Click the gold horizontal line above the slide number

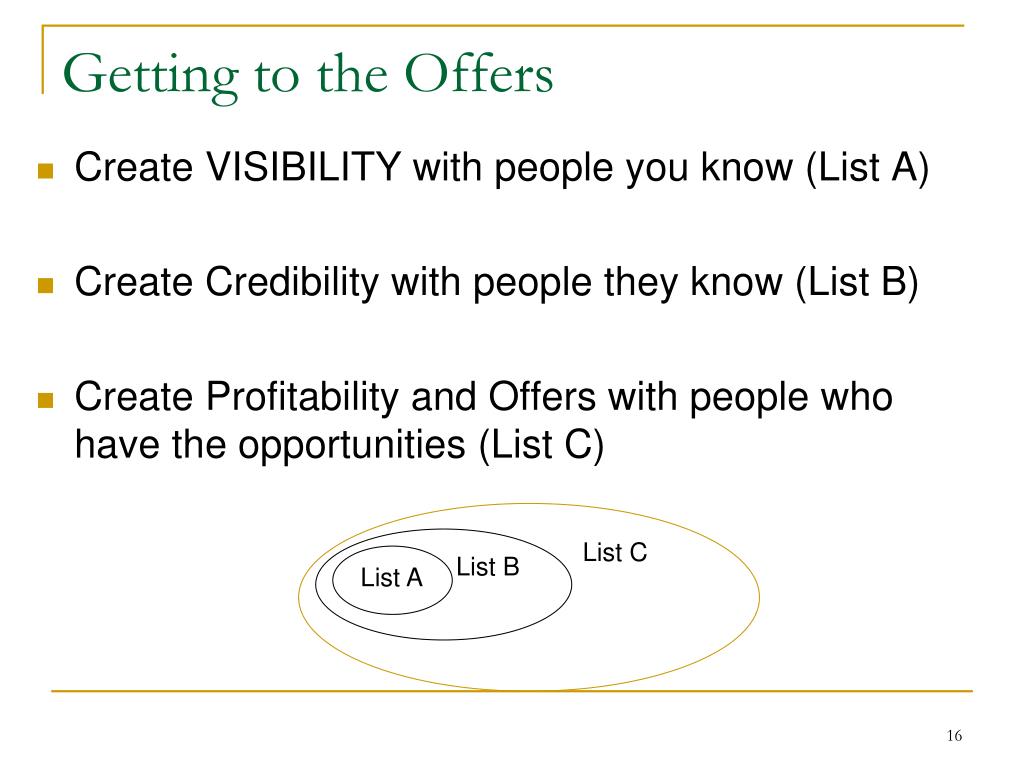512,690
